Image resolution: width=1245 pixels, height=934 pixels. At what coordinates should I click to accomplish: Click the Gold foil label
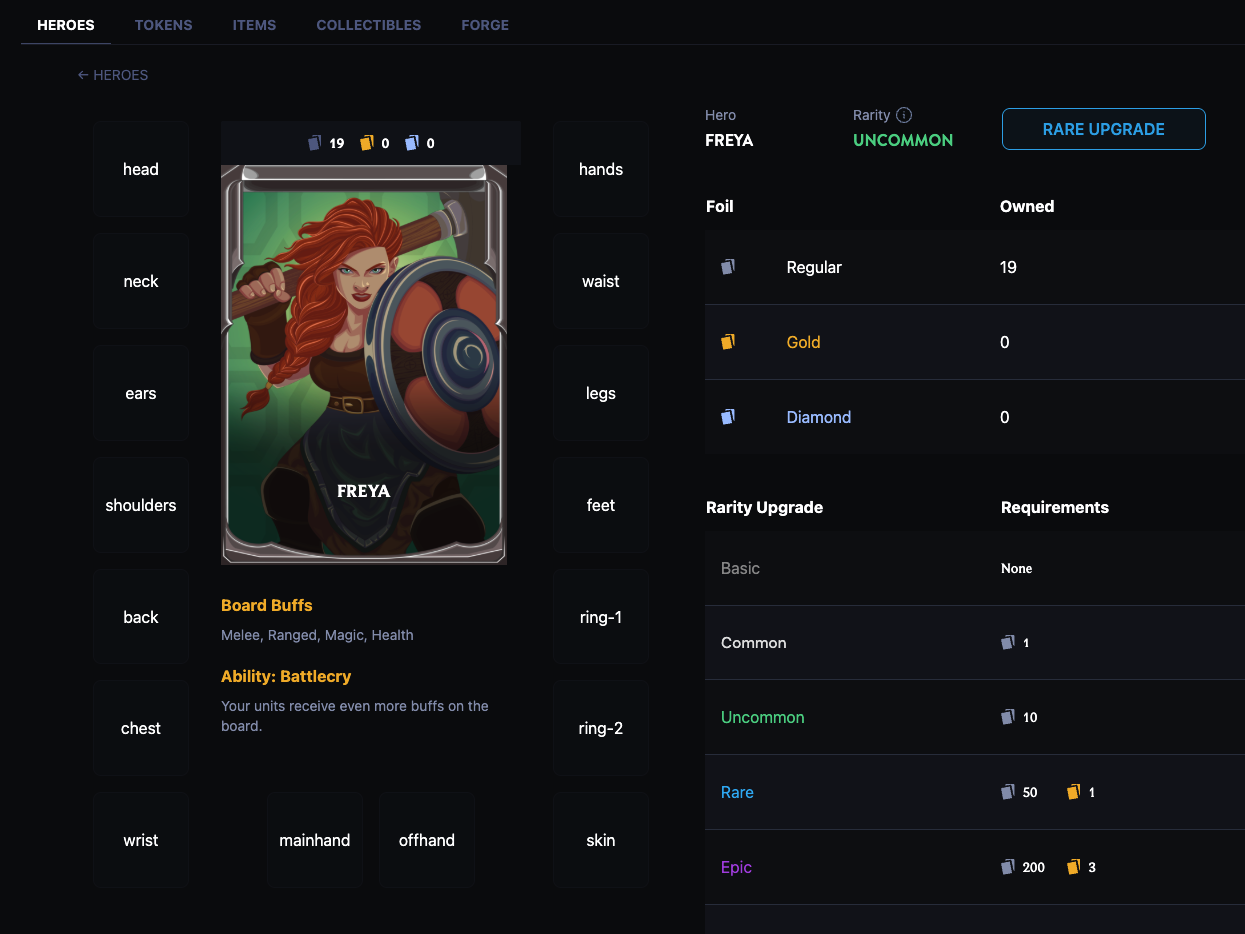803,342
